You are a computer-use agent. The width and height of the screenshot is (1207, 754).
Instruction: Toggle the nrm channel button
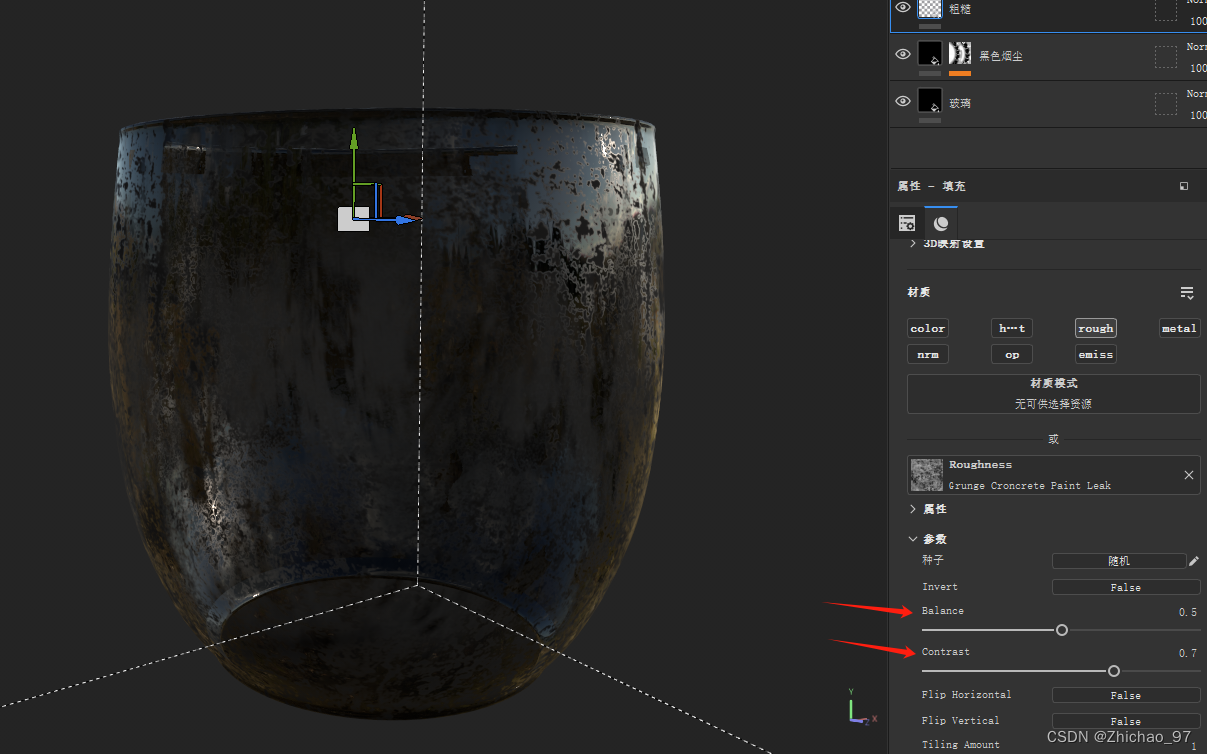928,354
